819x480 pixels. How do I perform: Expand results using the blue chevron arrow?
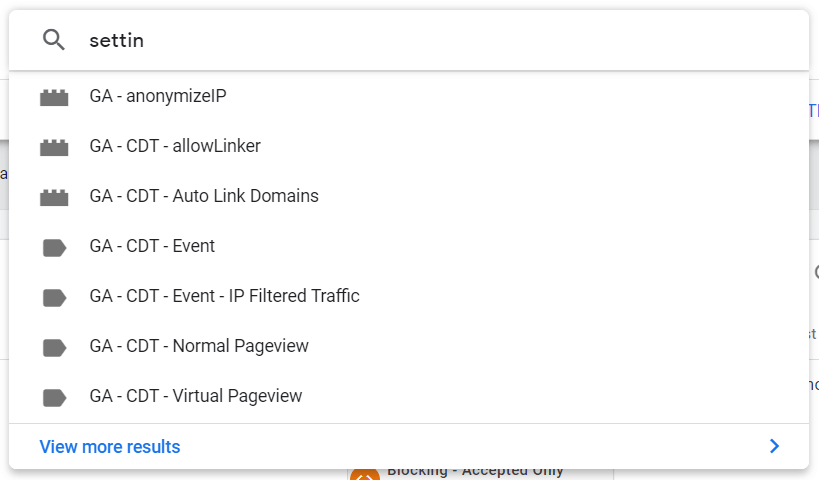point(775,446)
